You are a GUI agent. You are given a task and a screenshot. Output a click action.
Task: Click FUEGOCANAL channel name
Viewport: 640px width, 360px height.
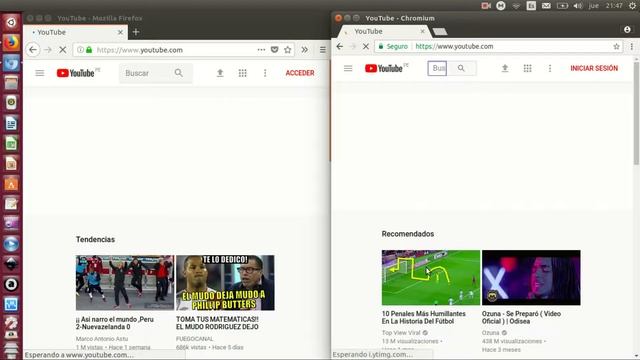click(195, 339)
